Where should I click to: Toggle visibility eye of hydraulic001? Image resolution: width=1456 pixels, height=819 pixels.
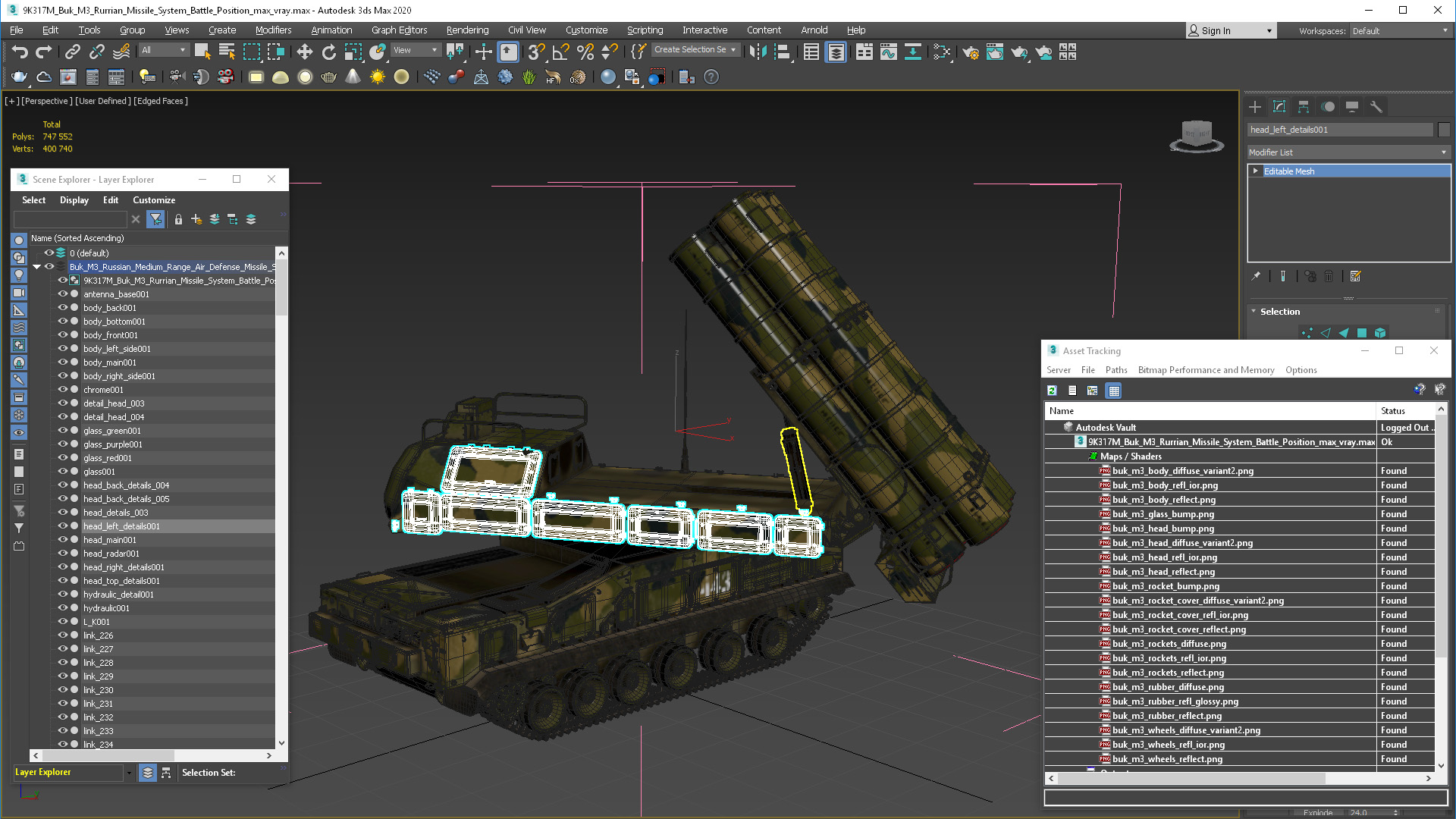[x=63, y=608]
